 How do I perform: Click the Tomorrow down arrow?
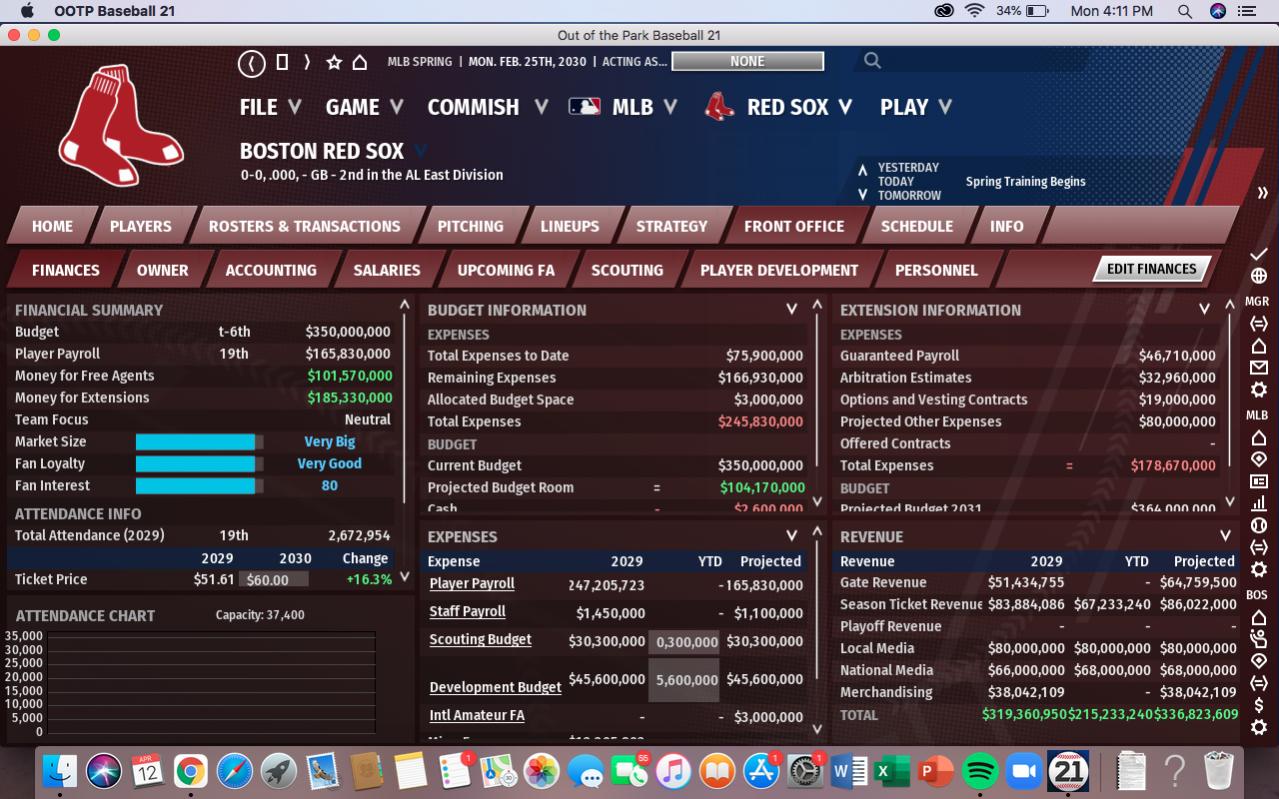tap(862, 194)
